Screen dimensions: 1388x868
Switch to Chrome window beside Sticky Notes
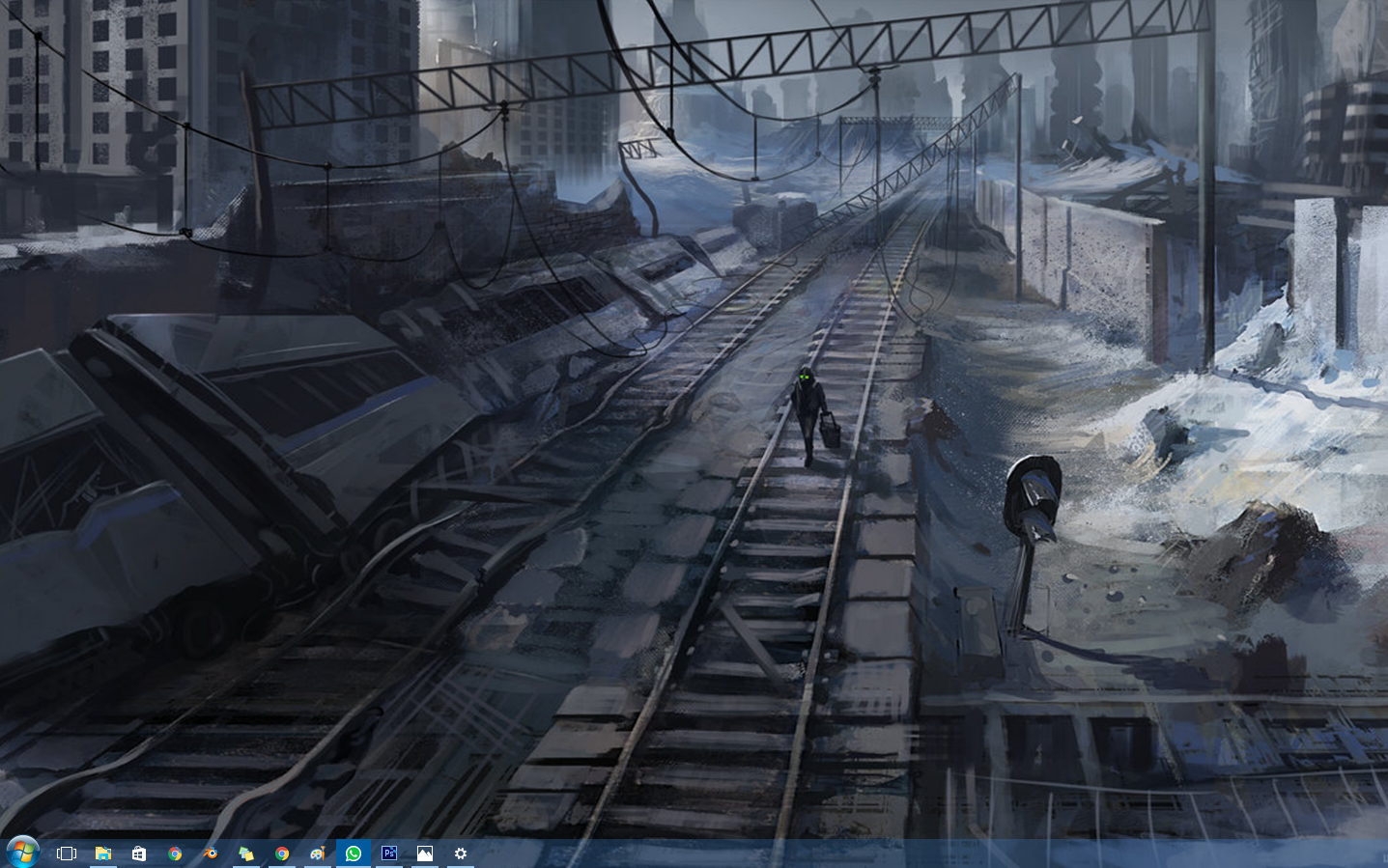click(282, 854)
